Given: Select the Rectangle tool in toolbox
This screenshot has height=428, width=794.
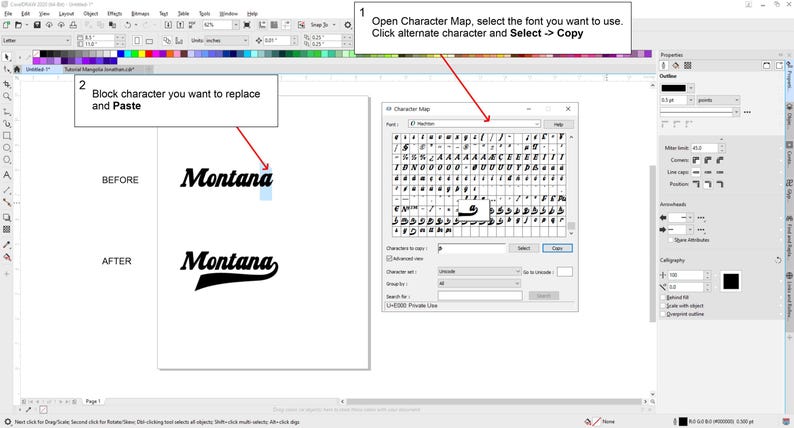Looking at the screenshot, I should point(7,136).
